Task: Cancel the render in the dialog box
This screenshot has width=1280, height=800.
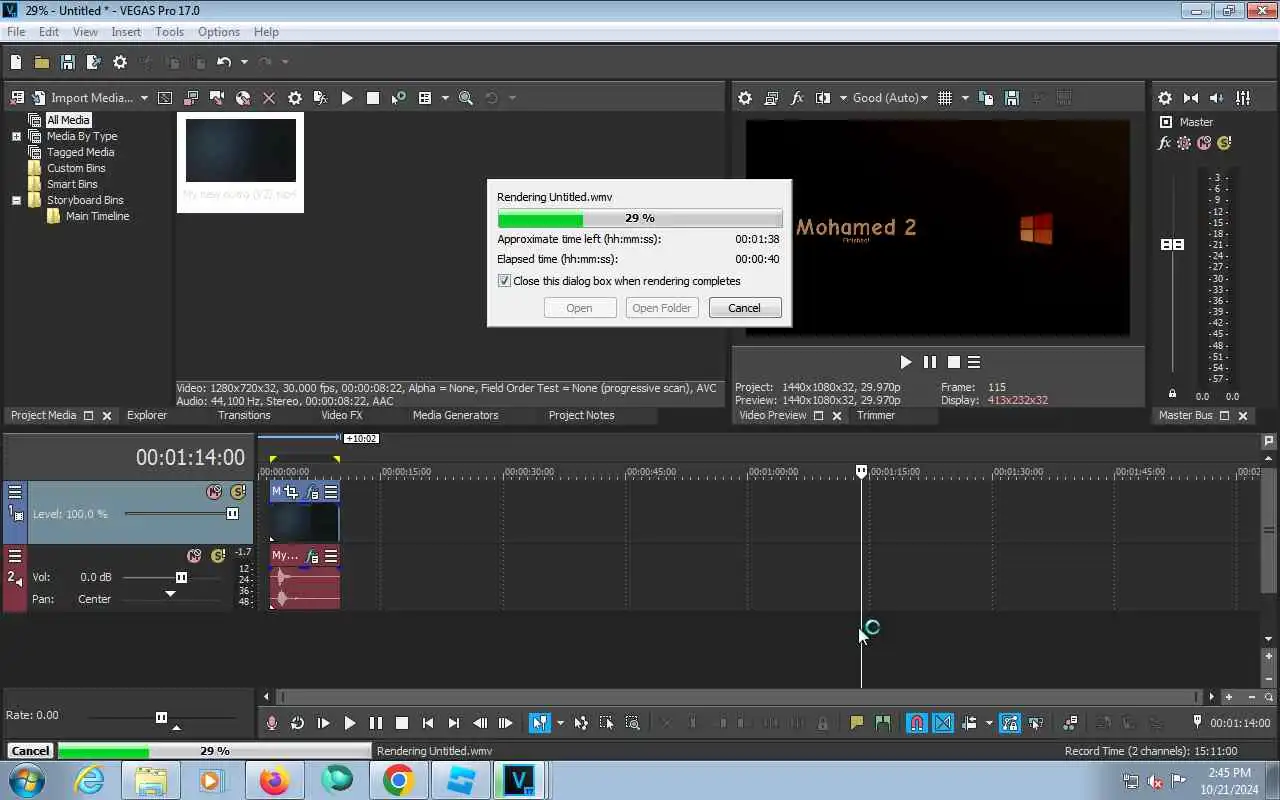Action: pos(745,308)
